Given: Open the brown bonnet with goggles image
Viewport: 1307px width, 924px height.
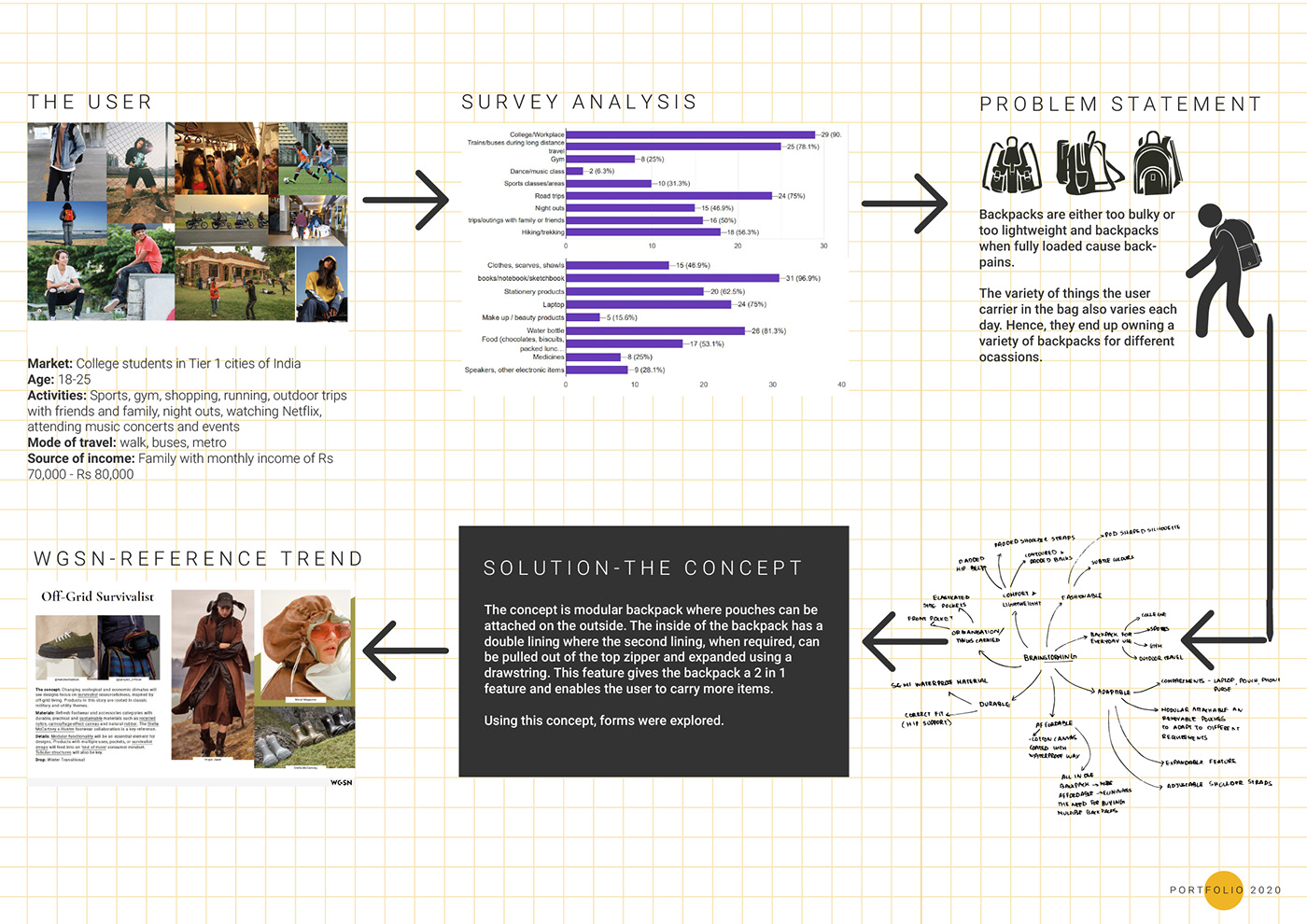Looking at the screenshot, I should point(305,645).
